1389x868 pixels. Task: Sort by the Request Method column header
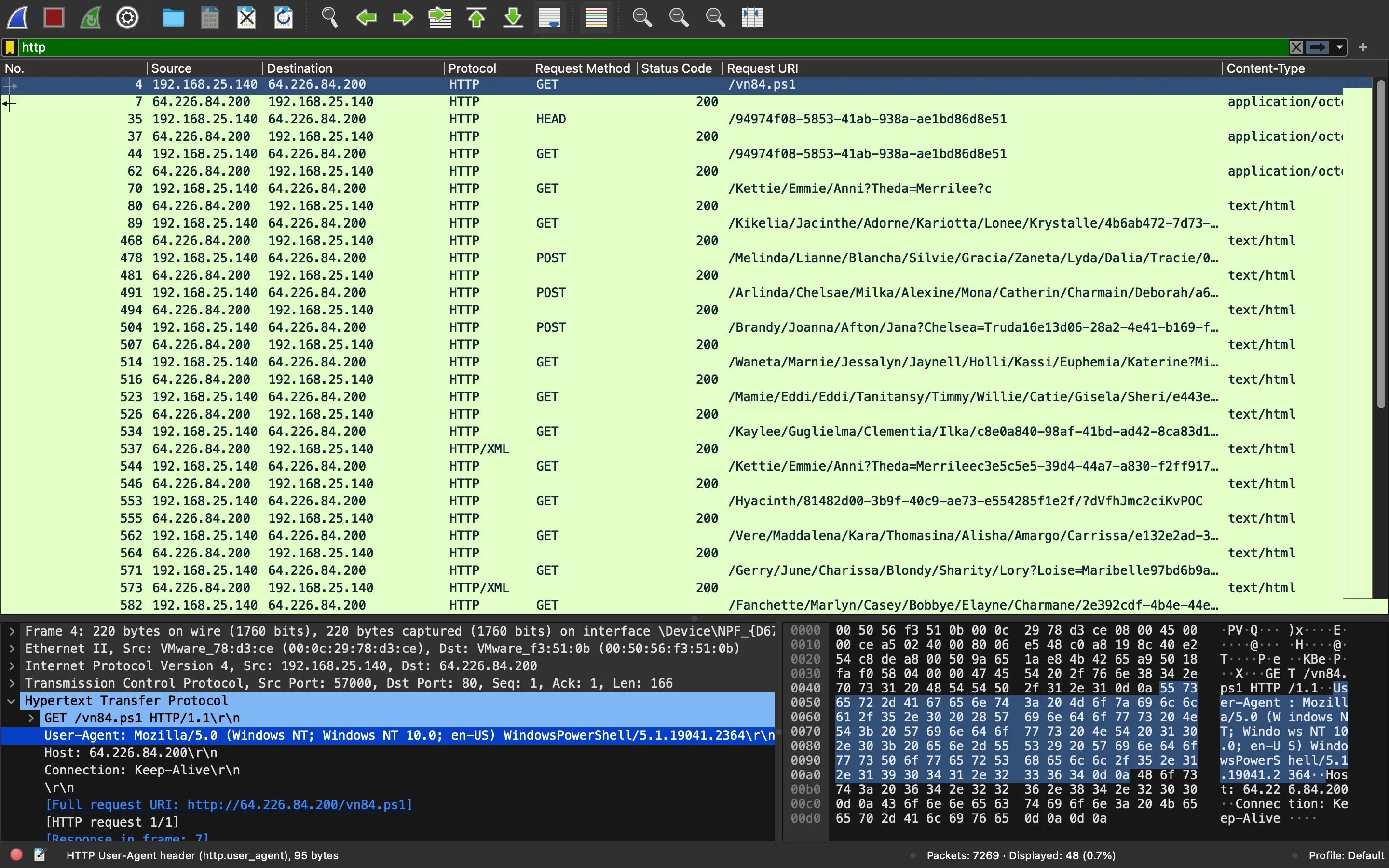(x=583, y=68)
